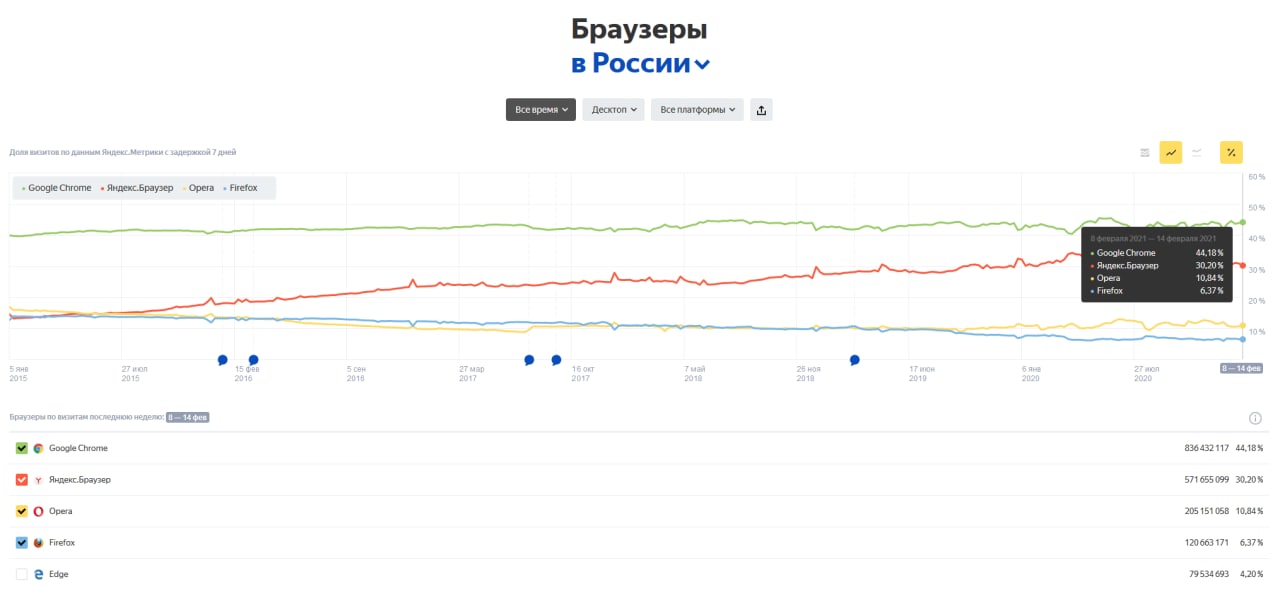Open the 'Десктоп' device dropdown
This screenshot has width=1280, height=589.
tap(613, 110)
